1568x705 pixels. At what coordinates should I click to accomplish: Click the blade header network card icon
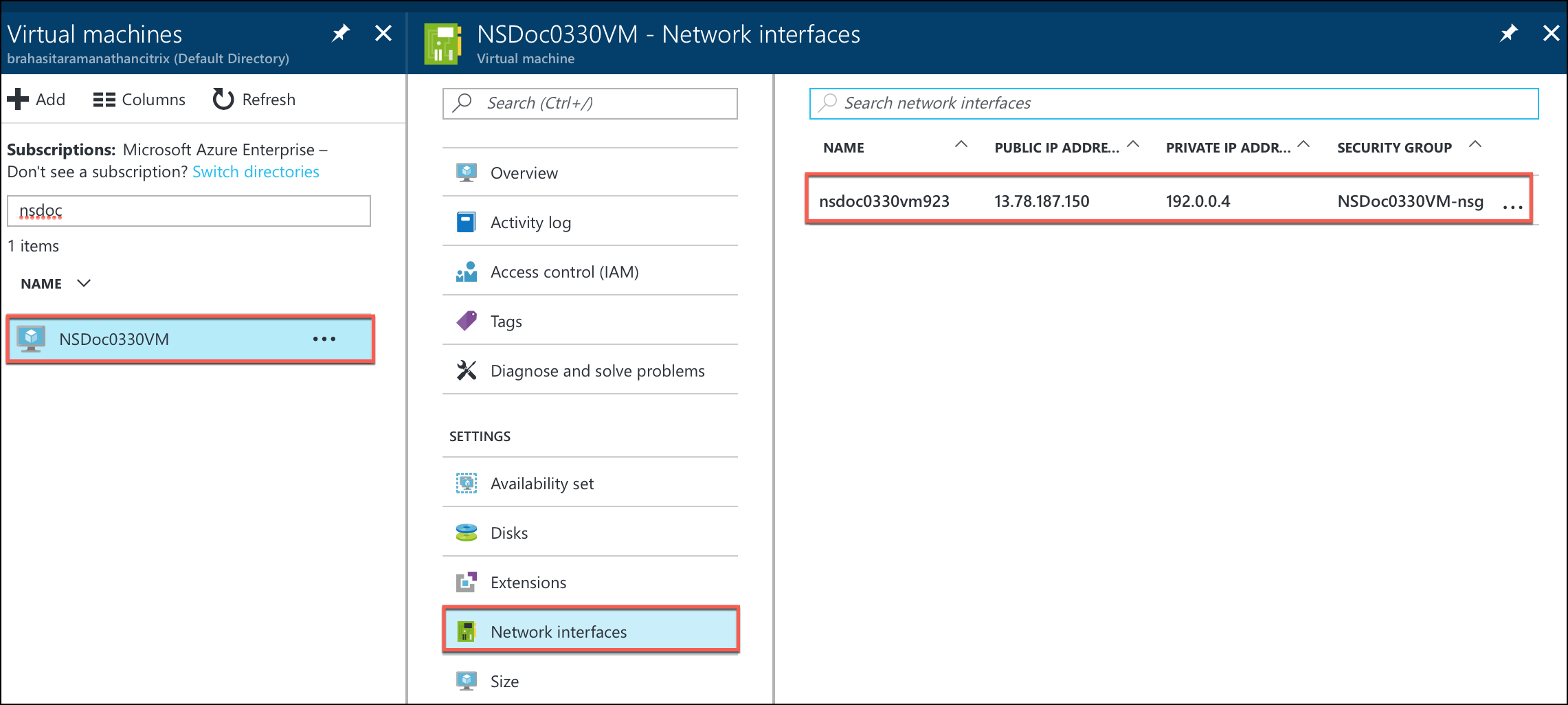click(x=442, y=44)
